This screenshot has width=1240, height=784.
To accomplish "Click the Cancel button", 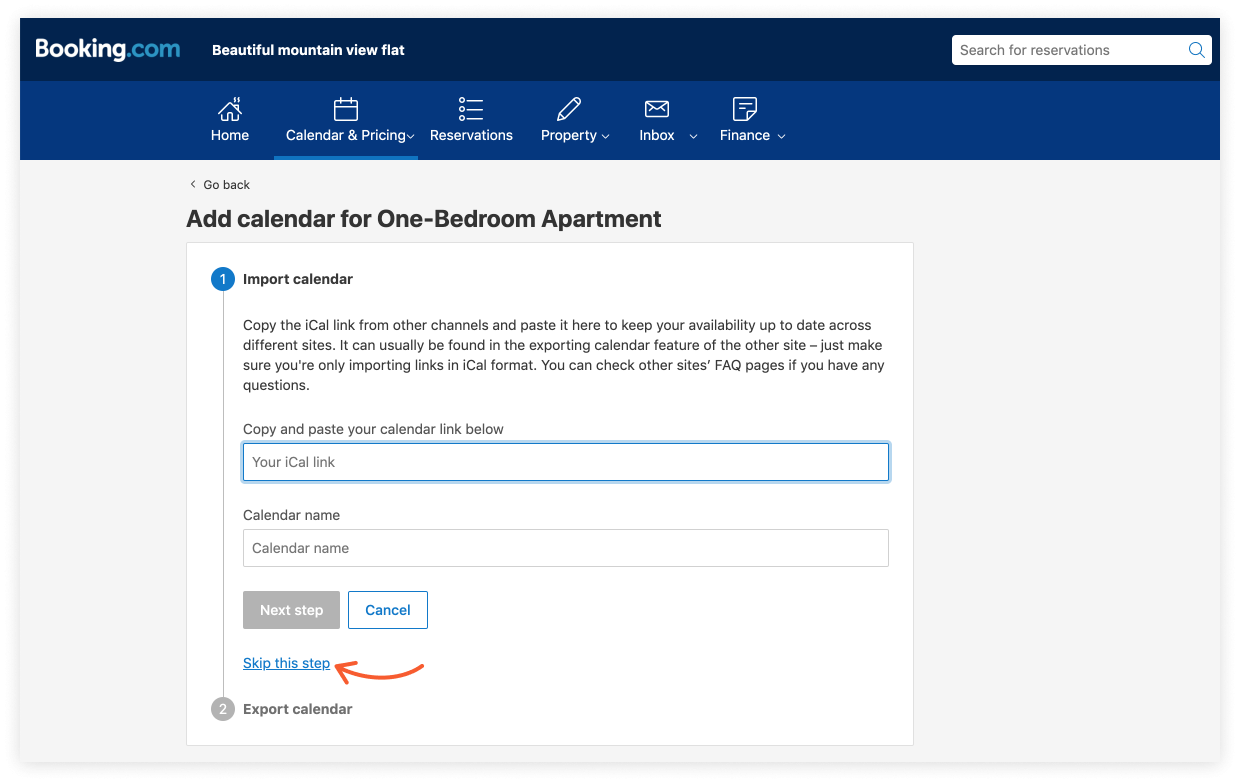I will click(x=388, y=610).
